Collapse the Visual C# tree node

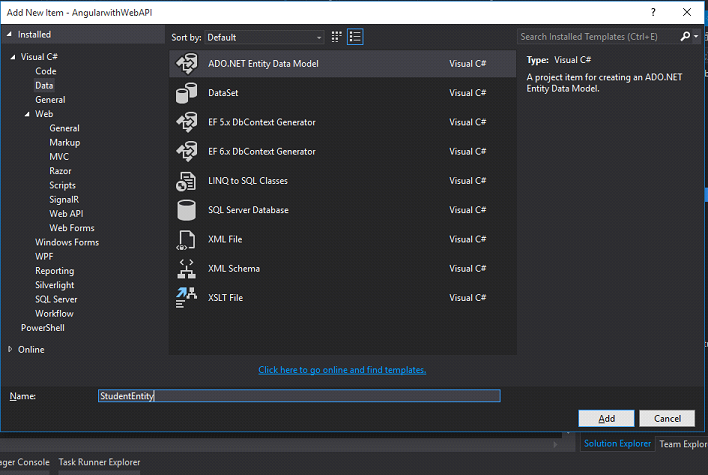(13, 57)
